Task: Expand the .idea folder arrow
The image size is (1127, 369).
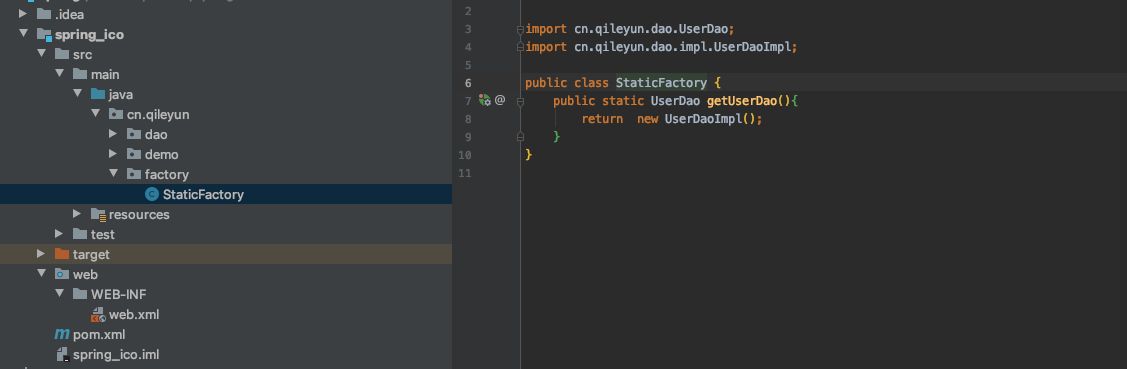Action: pyautogui.click(x=23, y=14)
